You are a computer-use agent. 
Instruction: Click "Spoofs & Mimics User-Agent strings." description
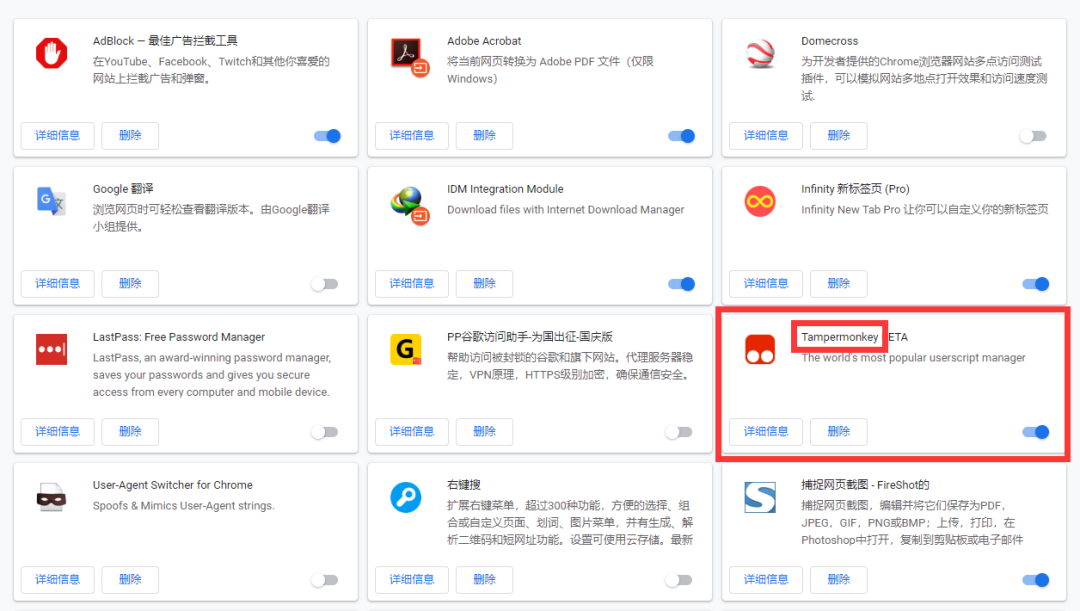click(x=184, y=506)
